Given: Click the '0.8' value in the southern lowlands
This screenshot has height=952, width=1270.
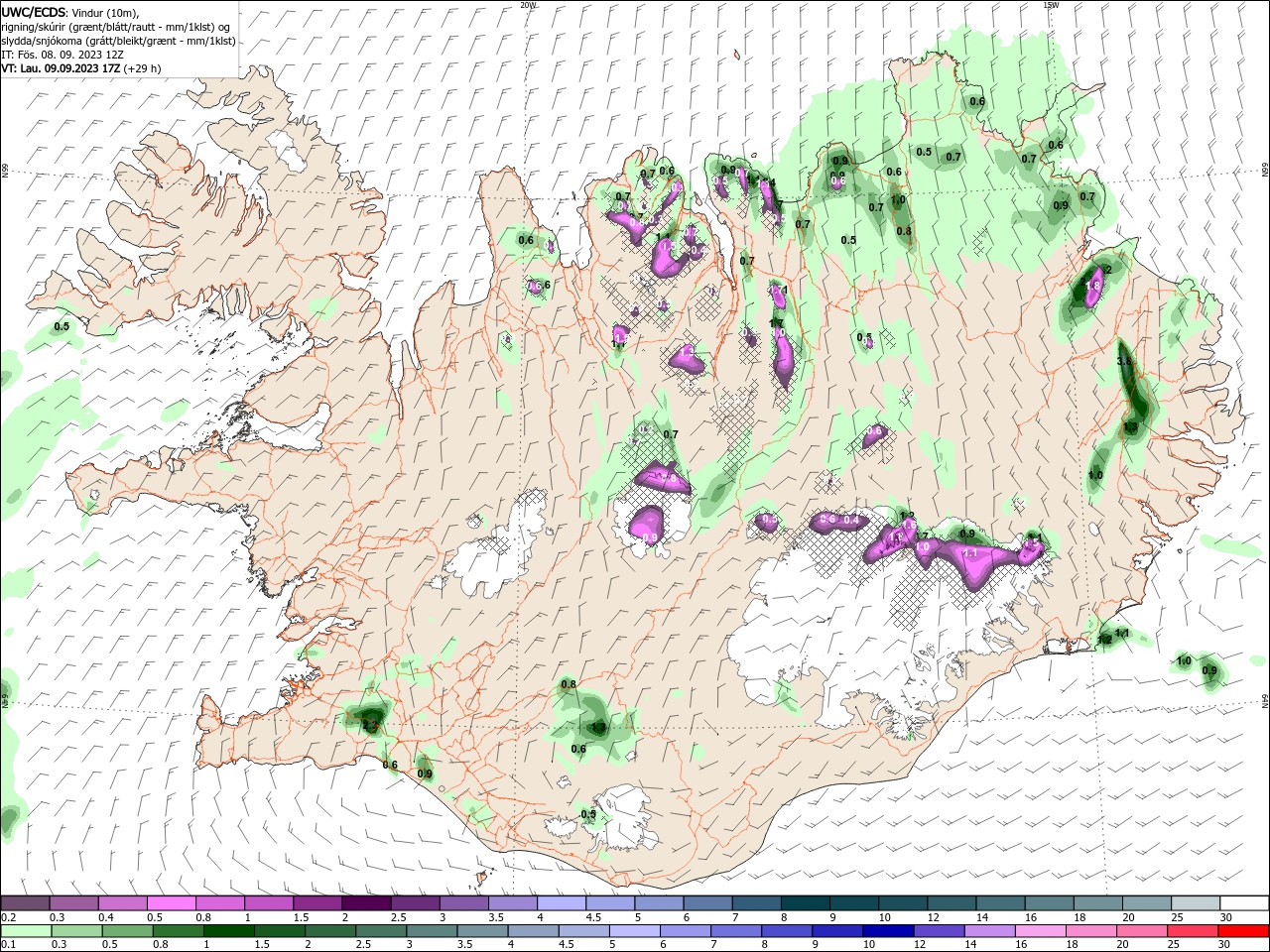Looking at the screenshot, I should click(x=569, y=684).
